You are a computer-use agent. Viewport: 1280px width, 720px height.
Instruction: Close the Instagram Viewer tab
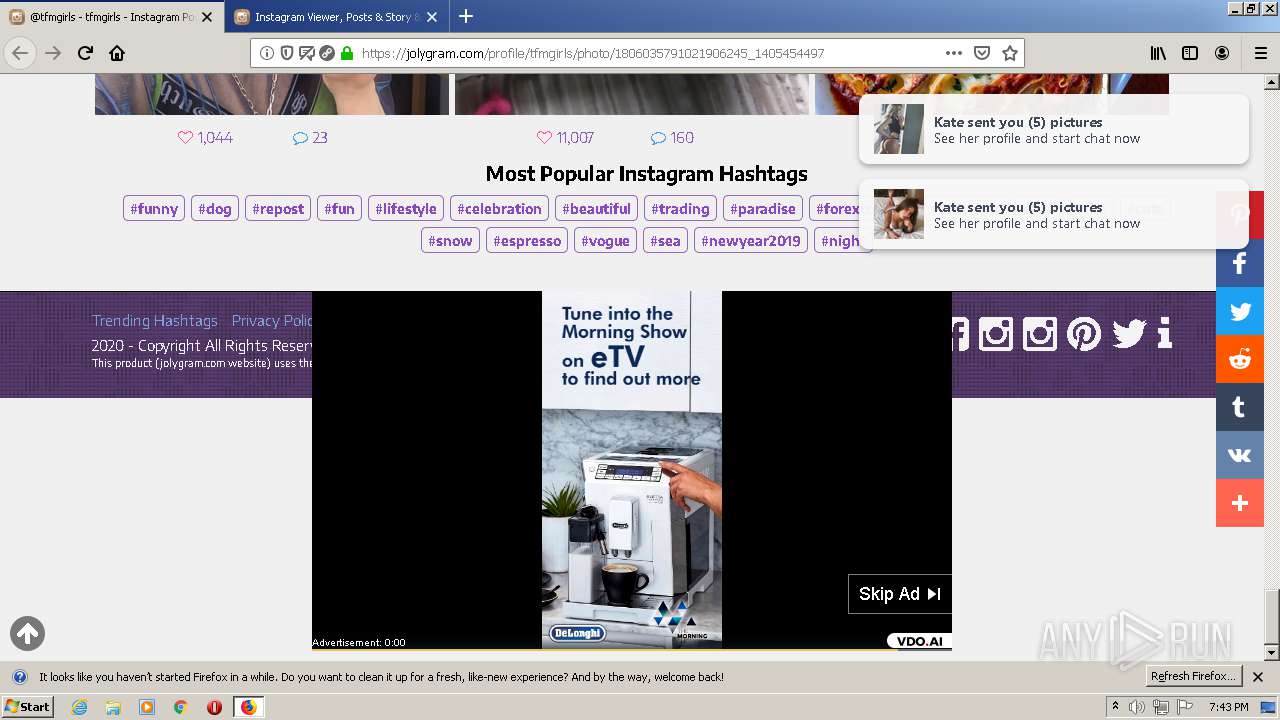tap(432, 17)
